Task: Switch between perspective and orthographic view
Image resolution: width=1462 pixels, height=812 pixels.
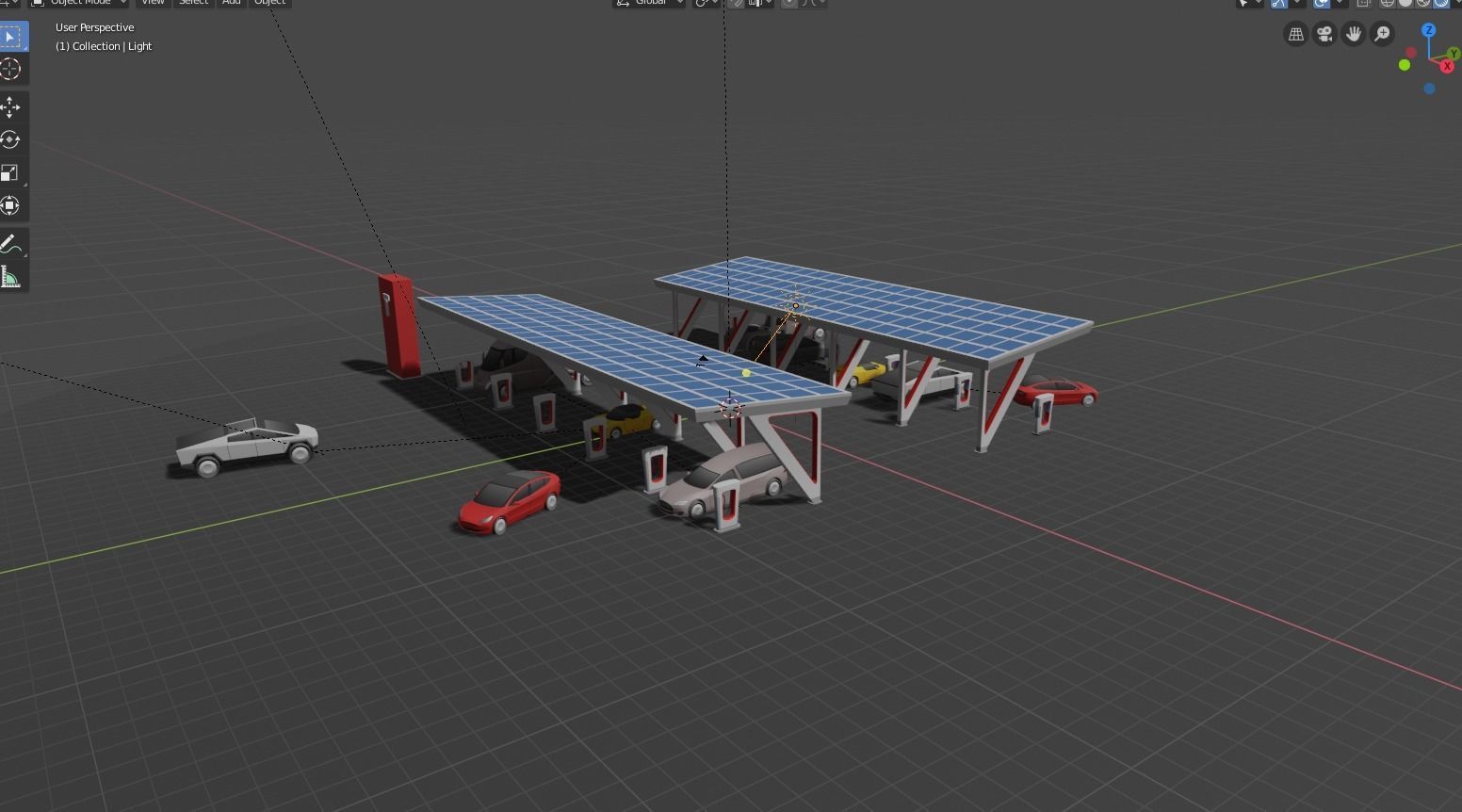Action: click(1296, 35)
